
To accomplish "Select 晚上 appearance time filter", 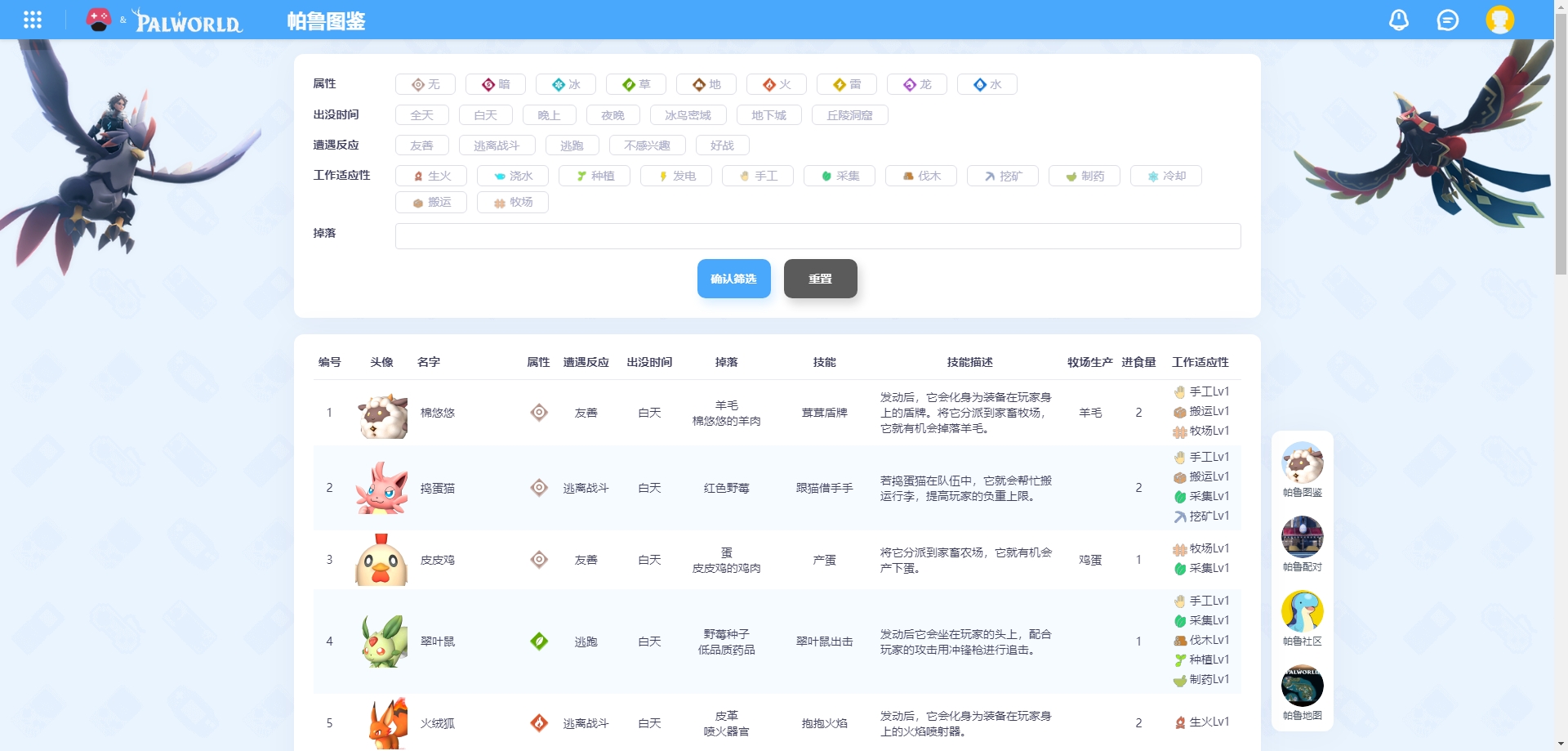I will [x=550, y=115].
